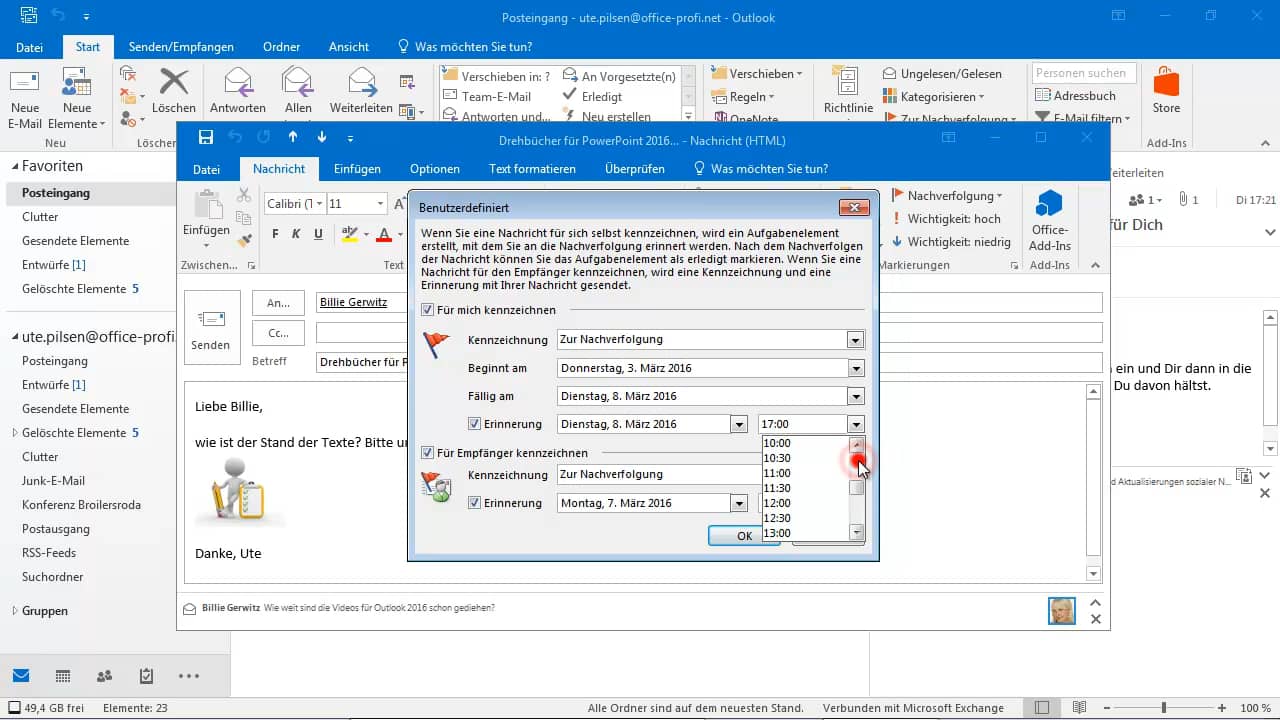Screen dimensions: 1280x720
Task: Open the Nachricht tab in message window
Action: [x=279, y=169]
